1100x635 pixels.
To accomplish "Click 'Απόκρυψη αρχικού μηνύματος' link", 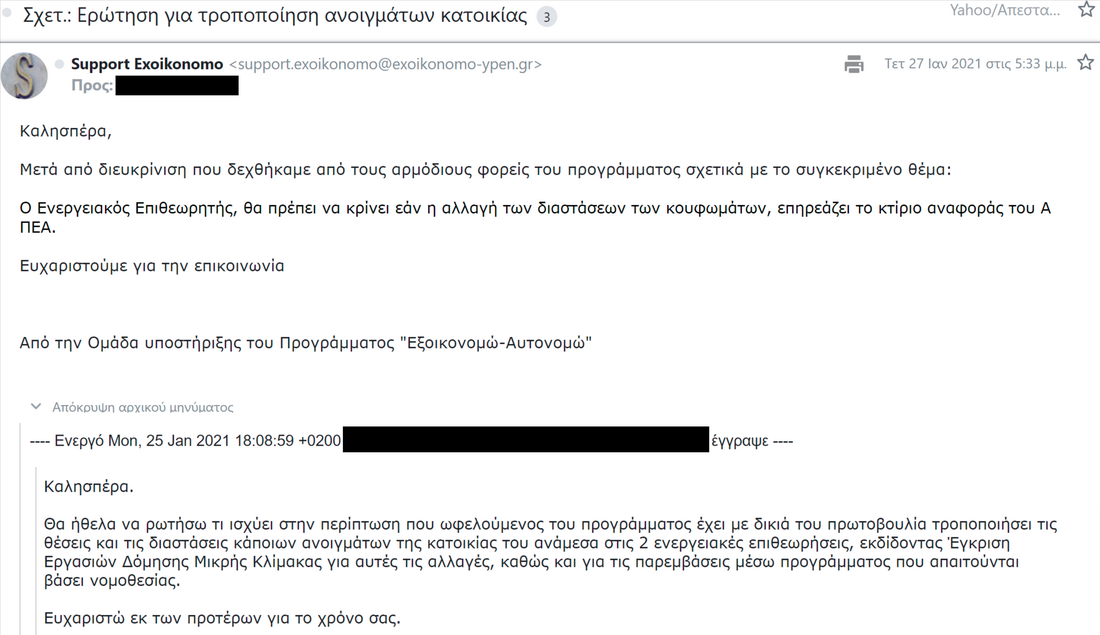I will 142,408.
